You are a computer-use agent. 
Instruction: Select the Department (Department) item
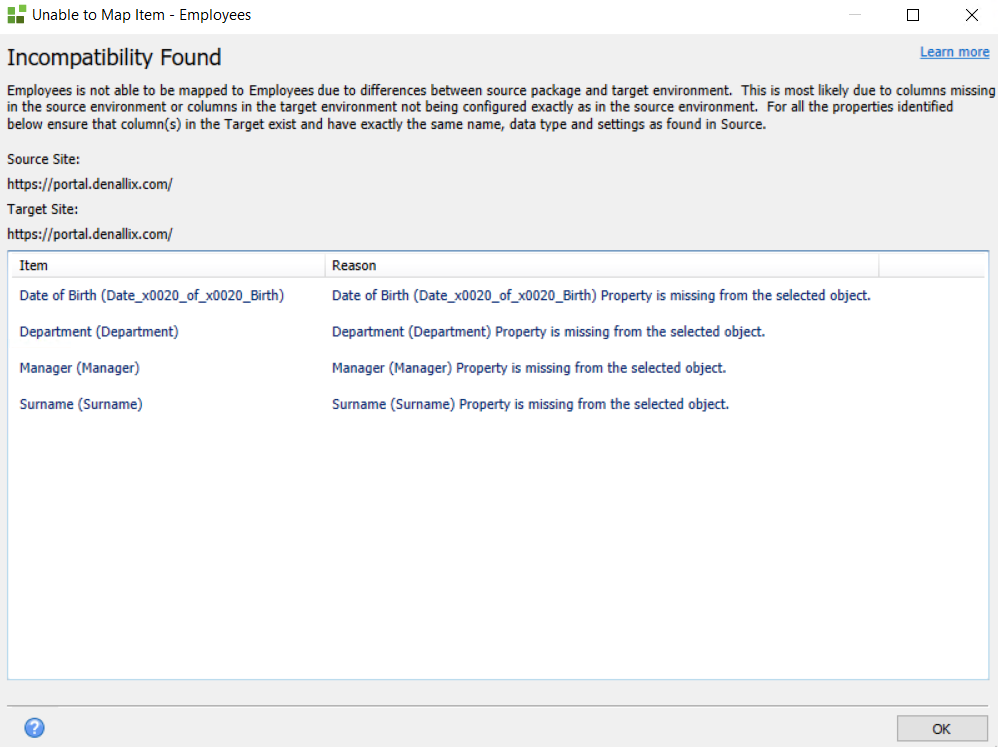click(x=99, y=332)
